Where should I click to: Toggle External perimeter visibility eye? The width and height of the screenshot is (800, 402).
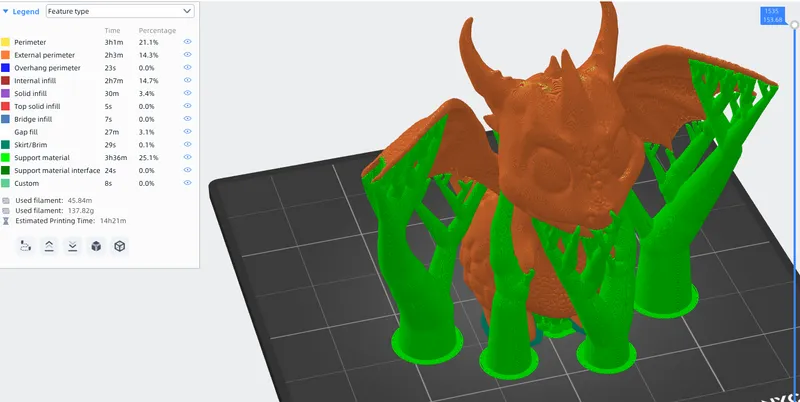[187, 55]
